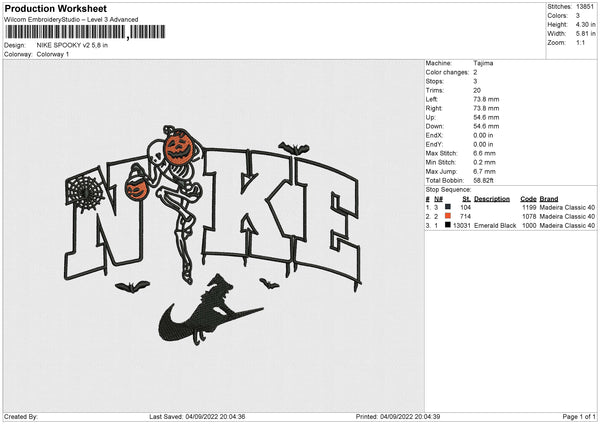
Task: Select the 'Code' column header
Action: pyautogui.click(x=528, y=199)
